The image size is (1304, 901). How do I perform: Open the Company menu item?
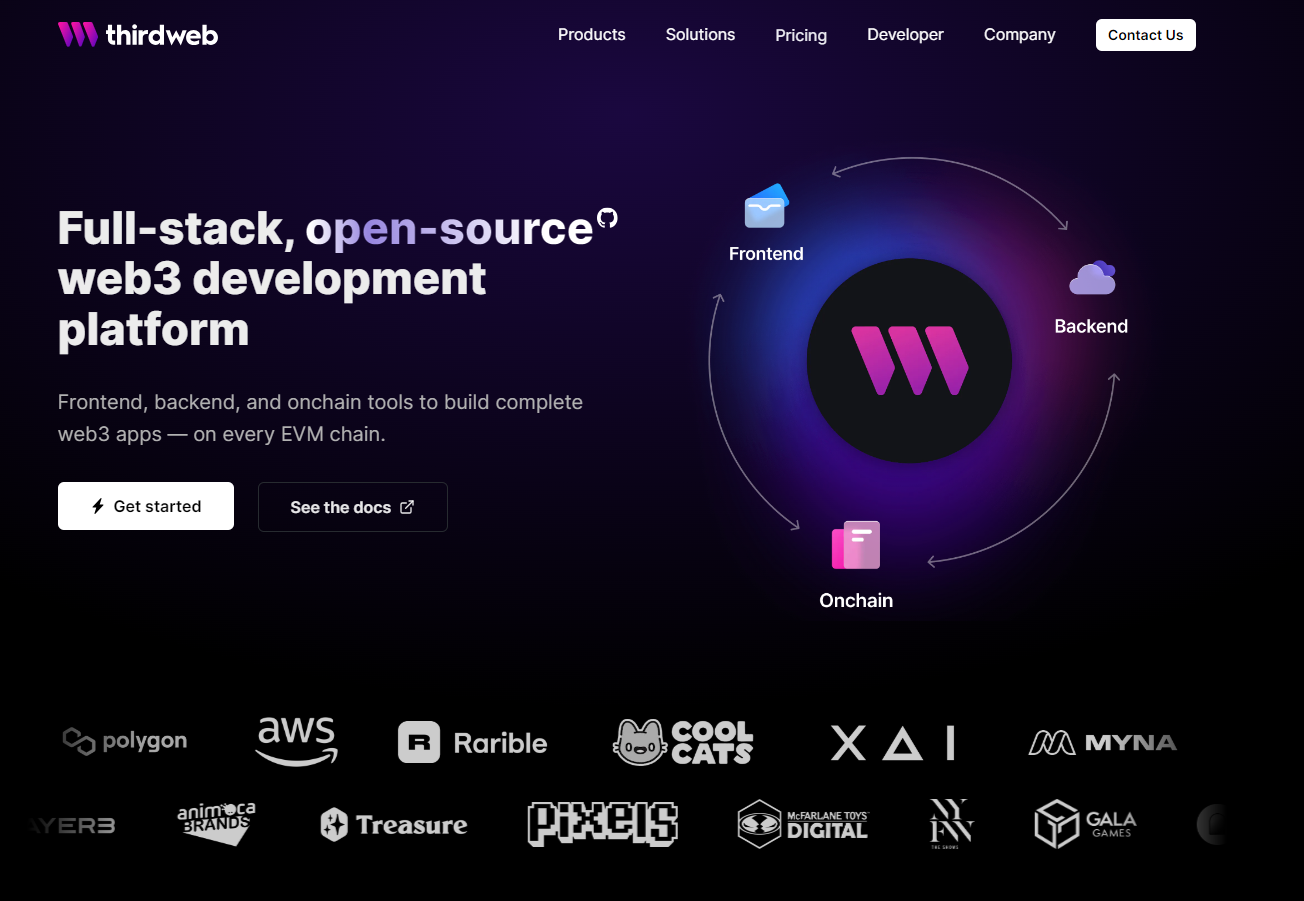click(1019, 35)
